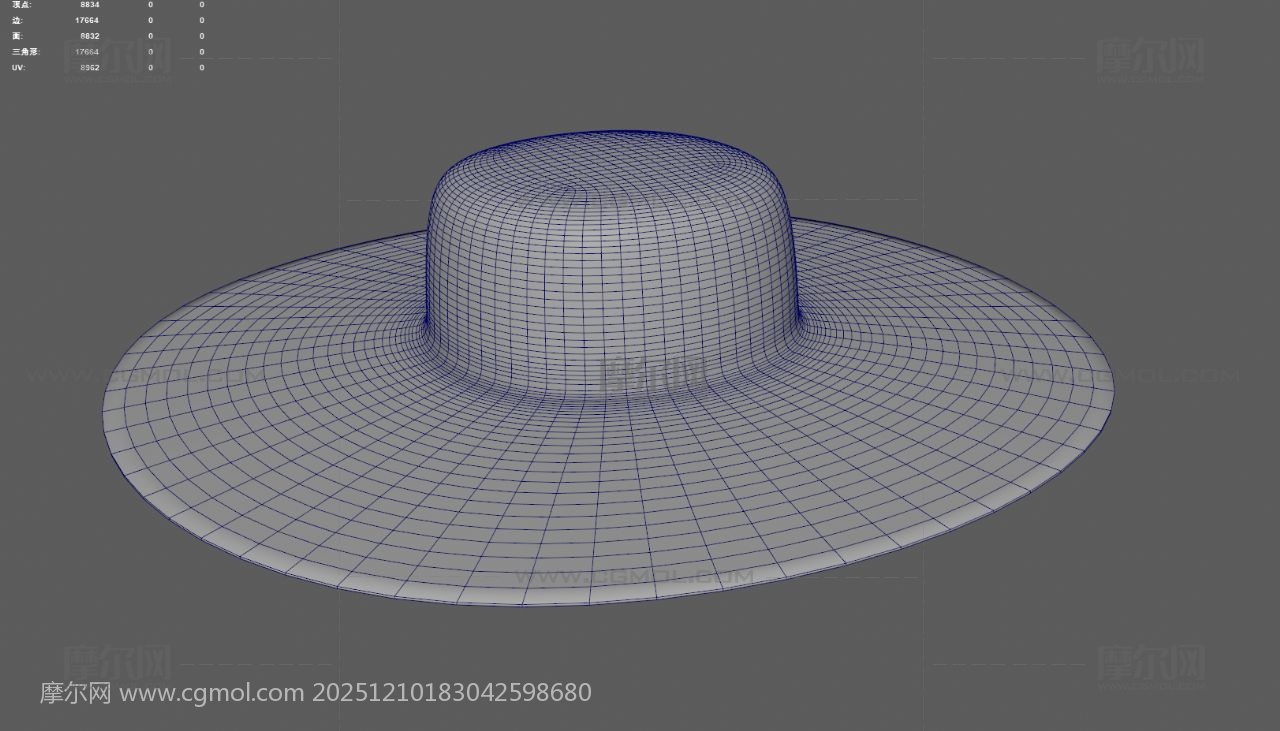Click the far left edge of hat brim
This screenshot has width=1280, height=731.
(x=108, y=412)
